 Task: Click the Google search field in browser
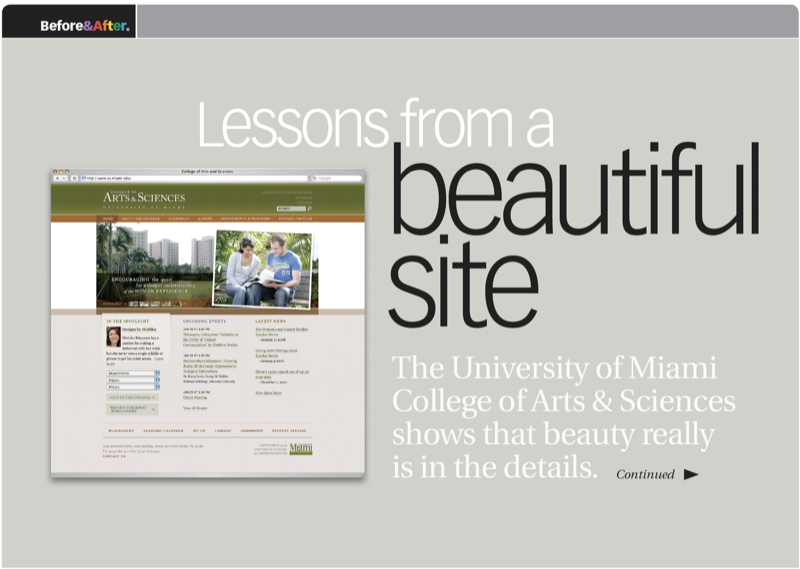click(335, 179)
